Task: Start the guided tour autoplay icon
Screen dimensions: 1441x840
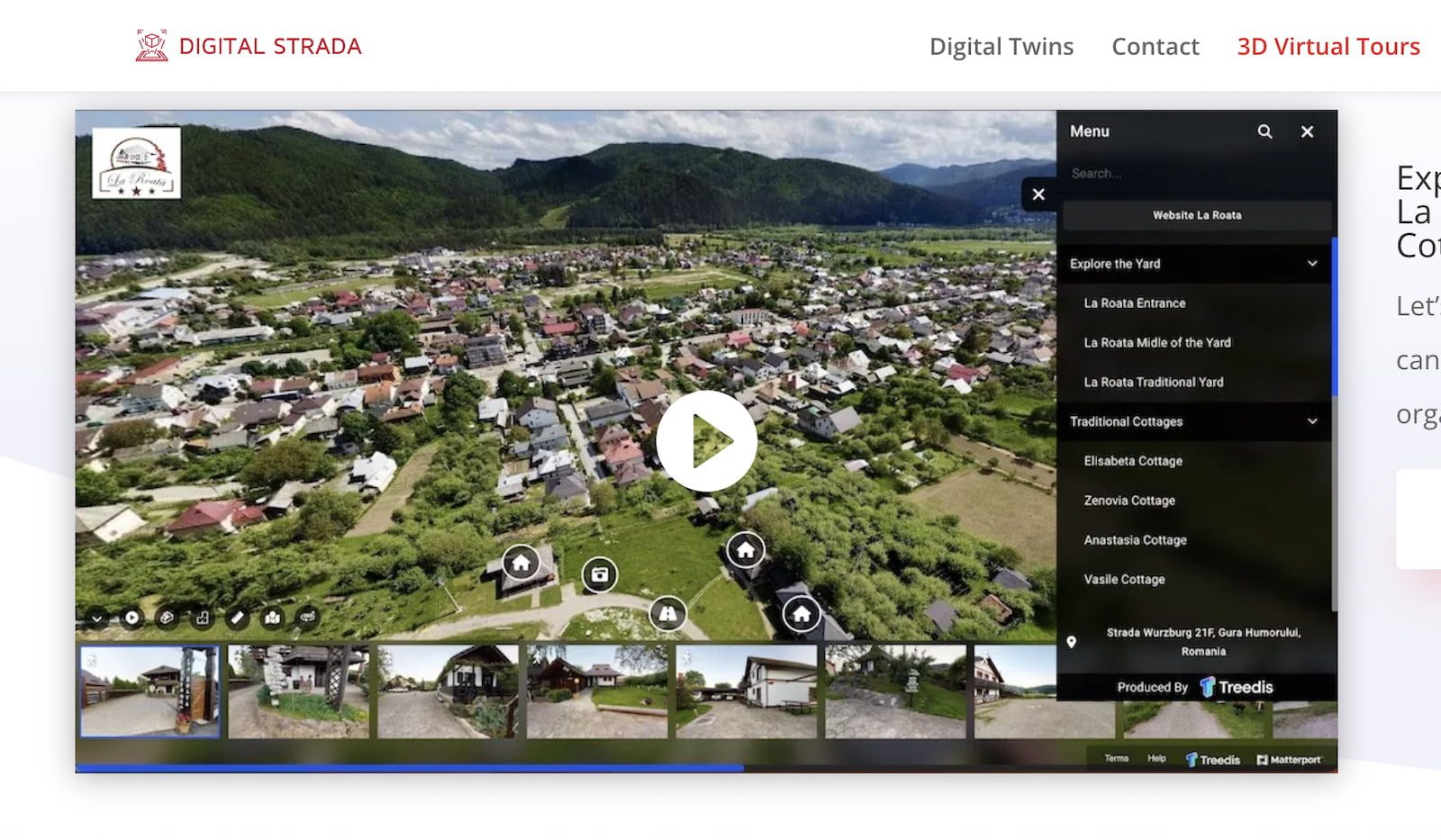Action: coord(132,618)
